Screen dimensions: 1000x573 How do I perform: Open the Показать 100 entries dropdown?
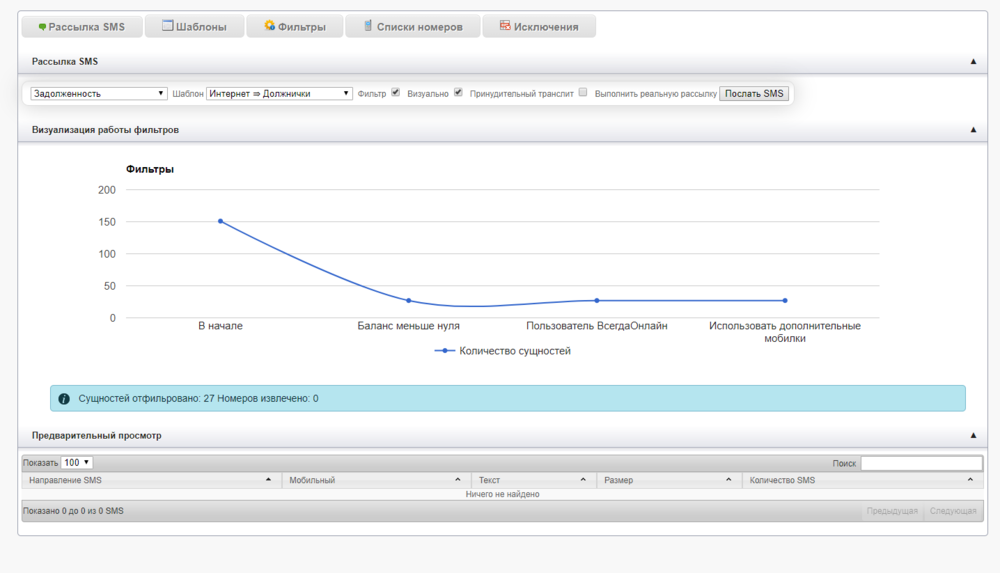coord(77,463)
